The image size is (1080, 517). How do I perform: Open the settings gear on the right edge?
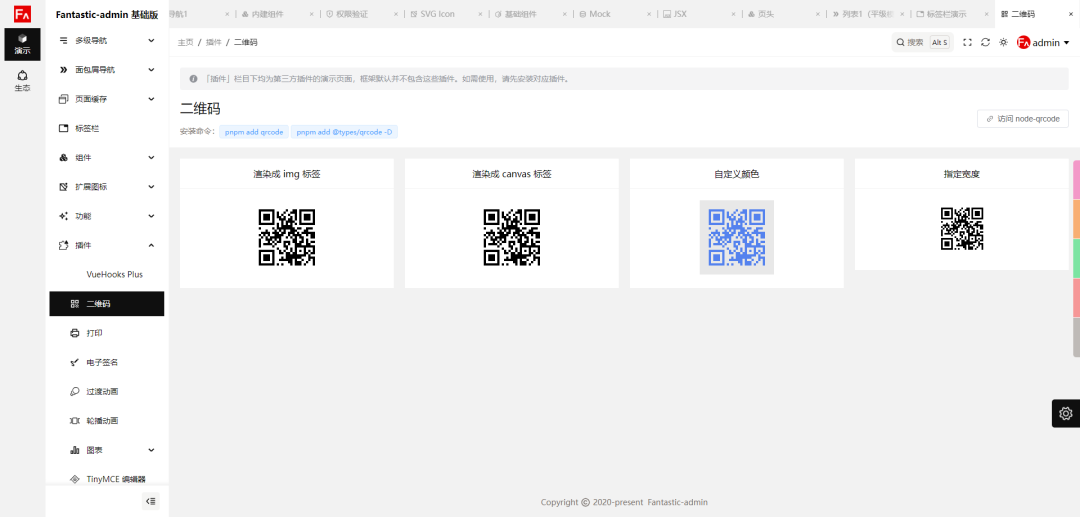[x=1066, y=413]
